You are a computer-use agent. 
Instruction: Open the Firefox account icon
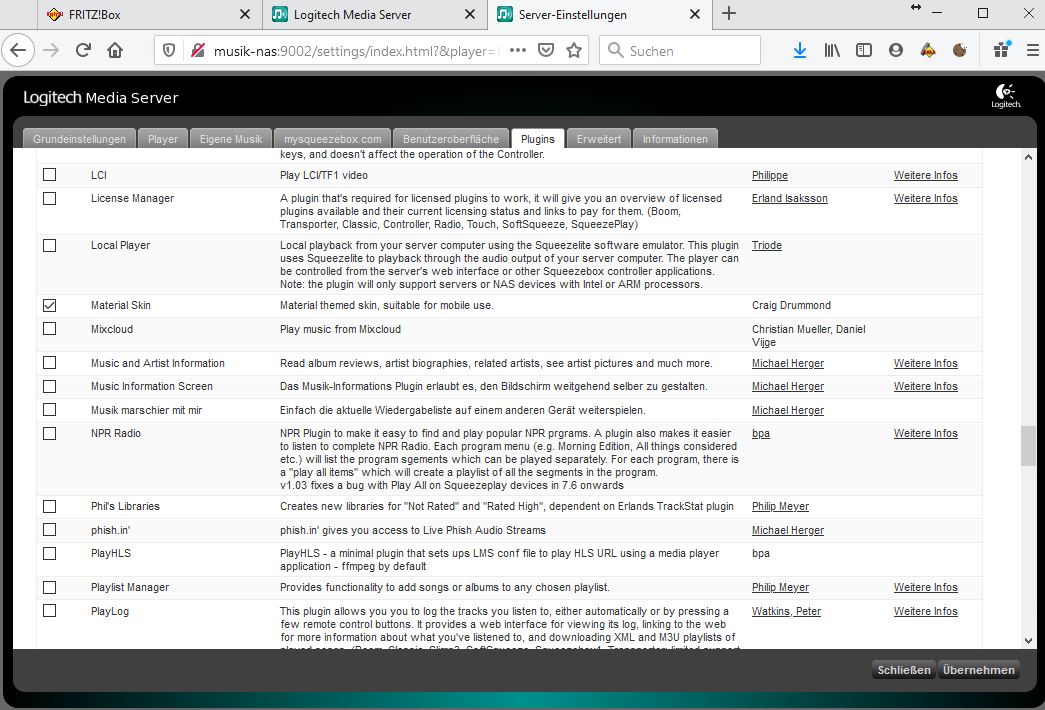click(896, 50)
